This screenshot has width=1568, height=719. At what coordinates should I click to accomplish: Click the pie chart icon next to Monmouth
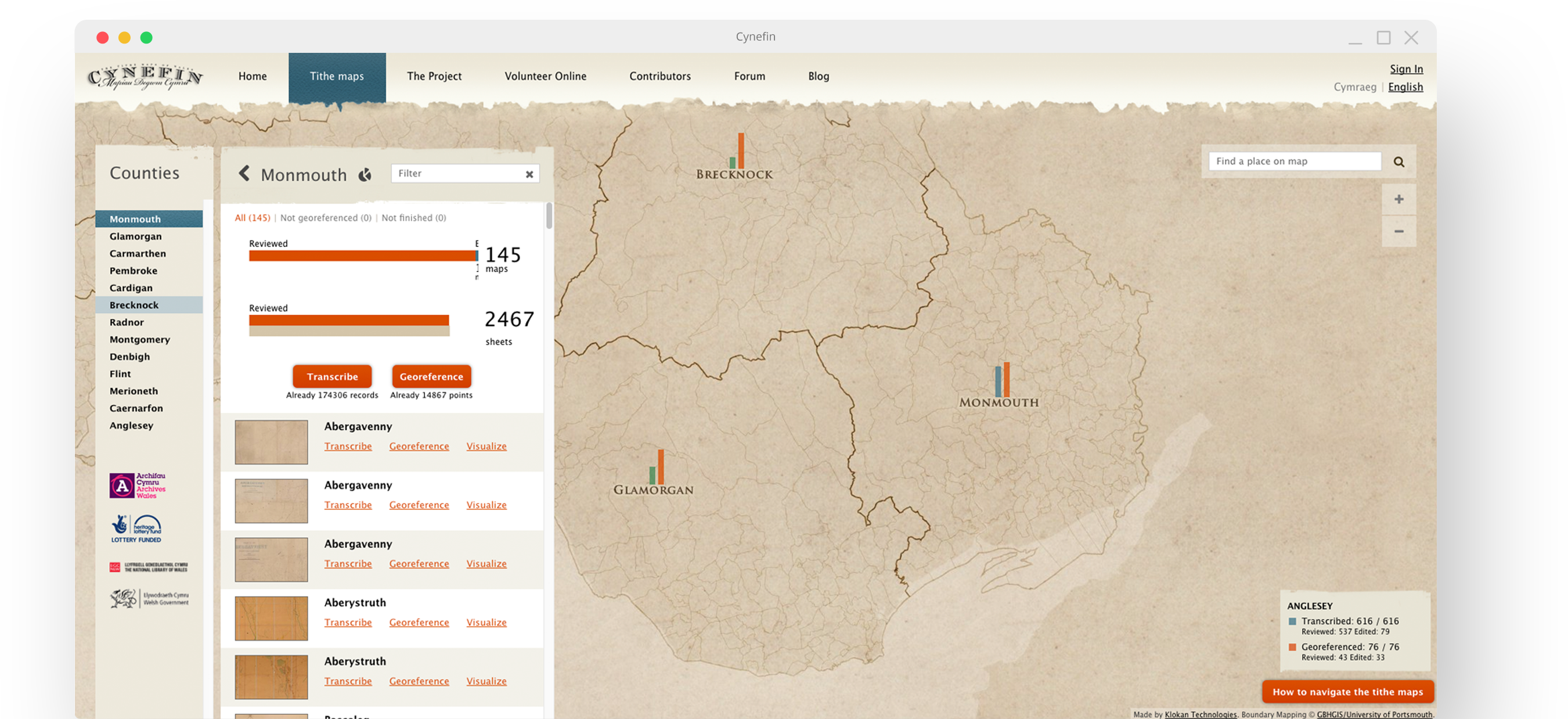click(x=365, y=175)
